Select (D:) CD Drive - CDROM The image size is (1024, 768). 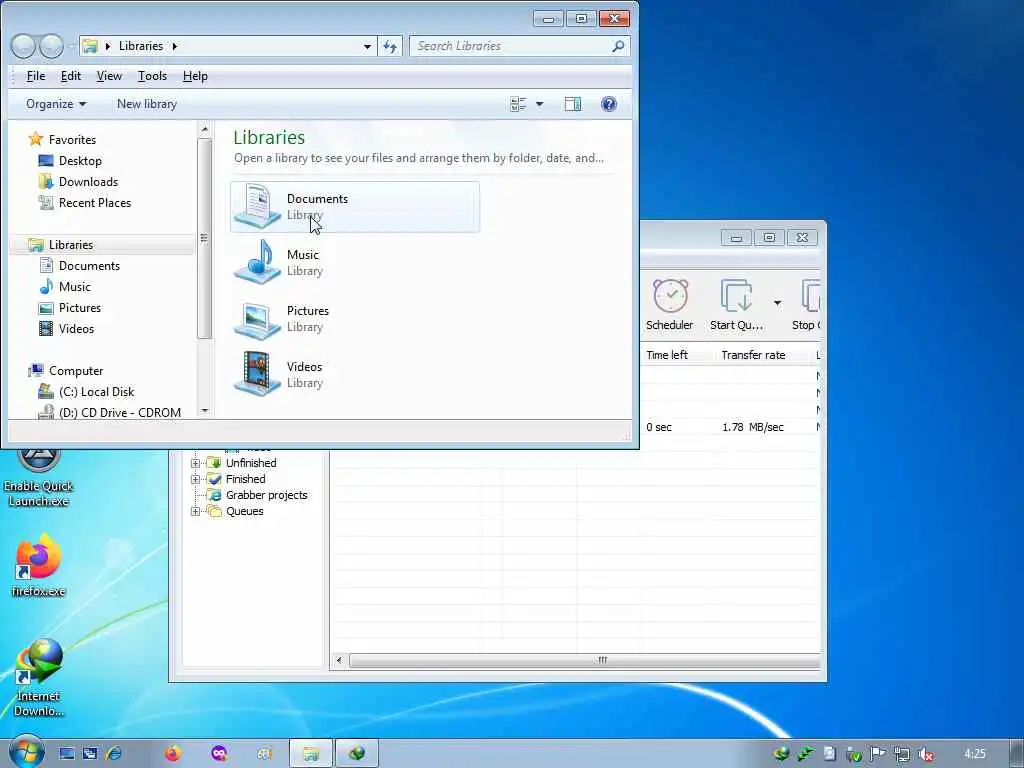pyautogui.click(x=110, y=412)
